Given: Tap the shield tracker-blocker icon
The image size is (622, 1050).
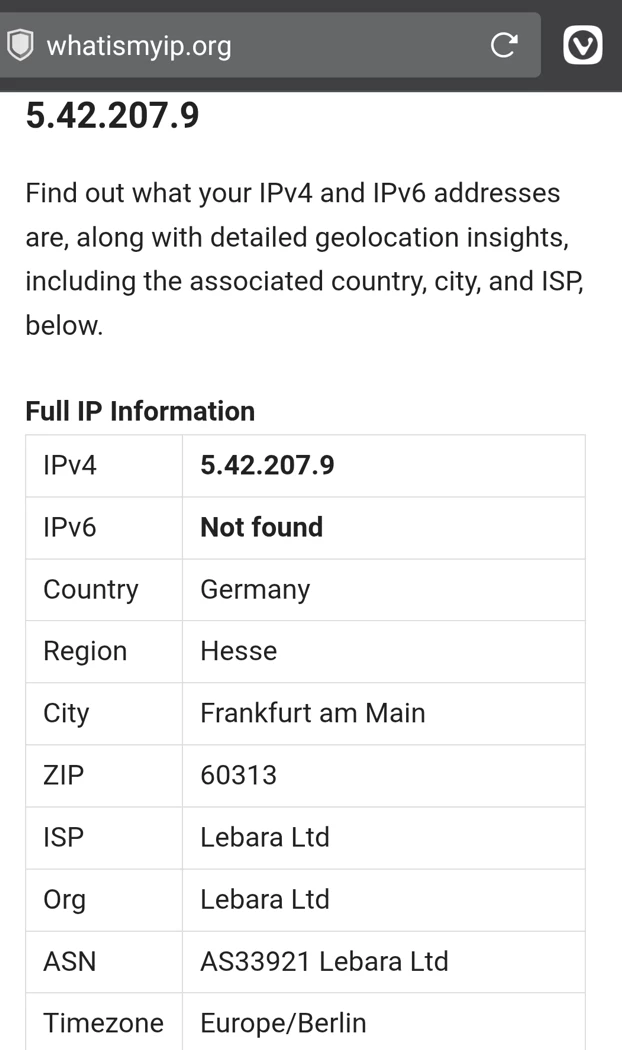Looking at the screenshot, I should (x=20, y=45).
